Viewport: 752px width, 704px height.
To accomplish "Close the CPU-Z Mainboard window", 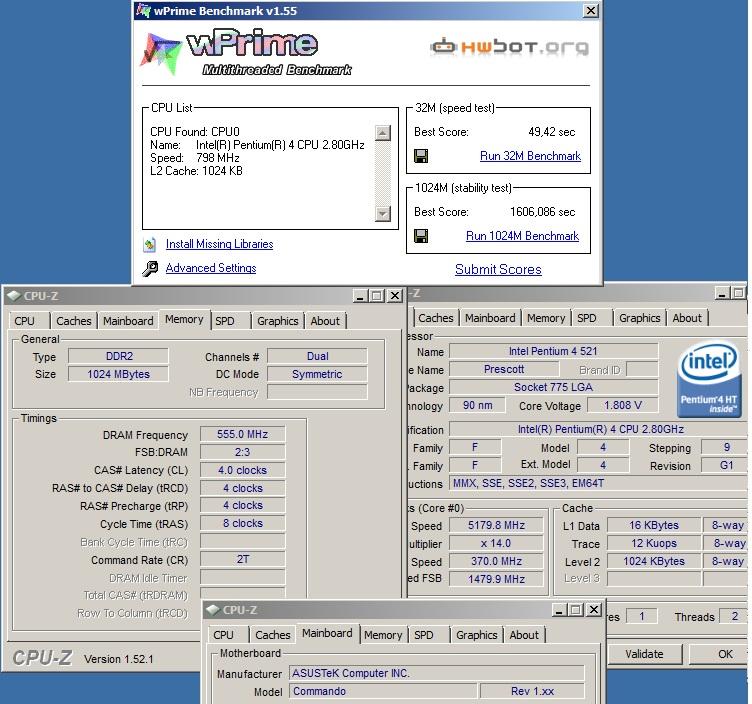I will click(594, 610).
